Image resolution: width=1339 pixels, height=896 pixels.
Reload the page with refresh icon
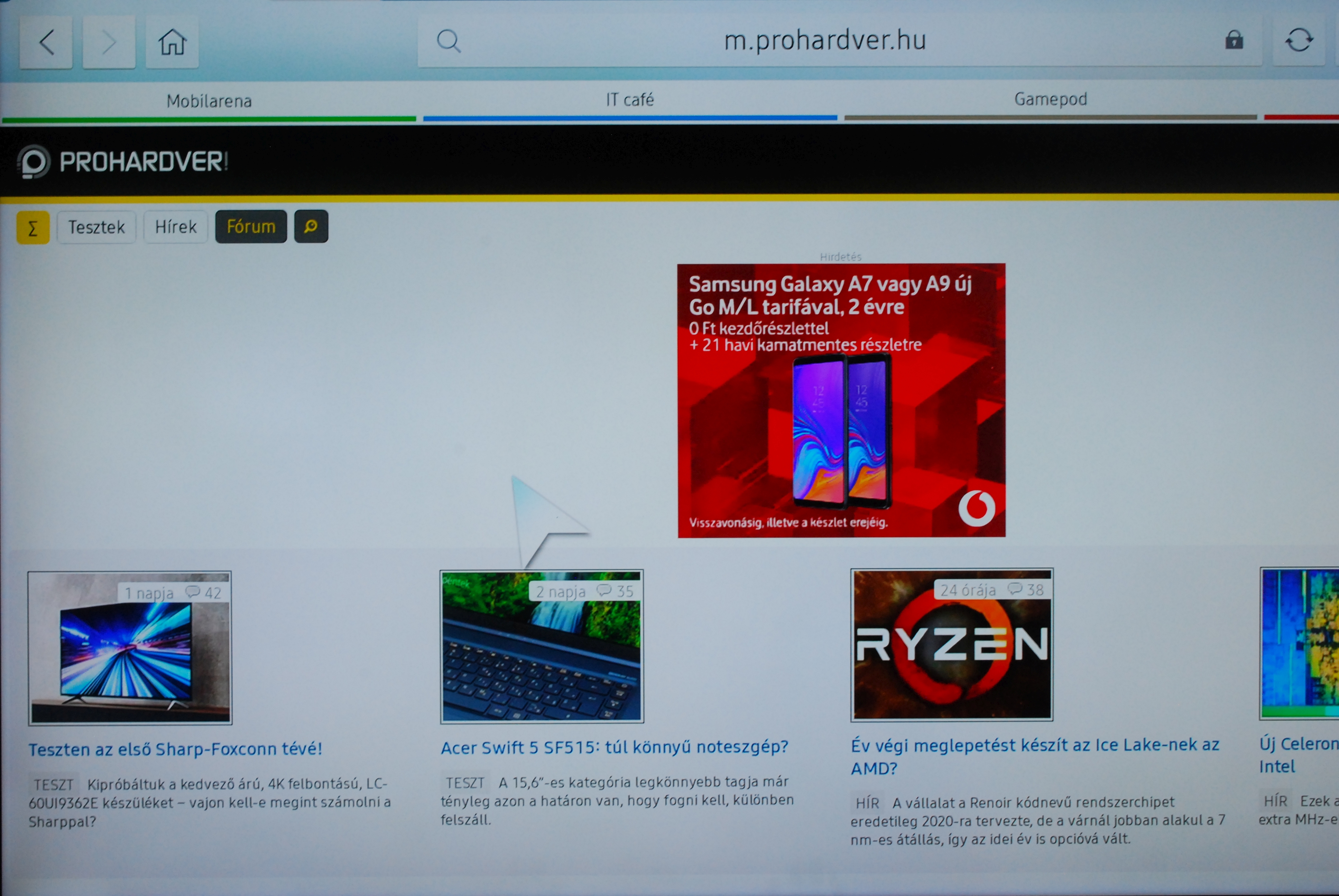pyautogui.click(x=1299, y=40)
